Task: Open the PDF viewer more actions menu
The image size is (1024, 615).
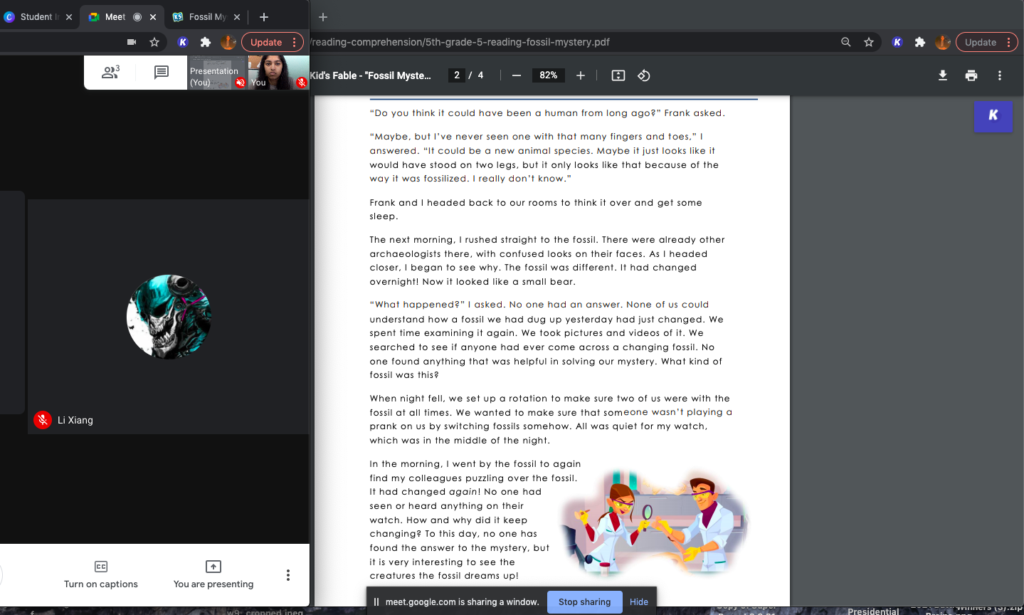Action: pos(999,75)
